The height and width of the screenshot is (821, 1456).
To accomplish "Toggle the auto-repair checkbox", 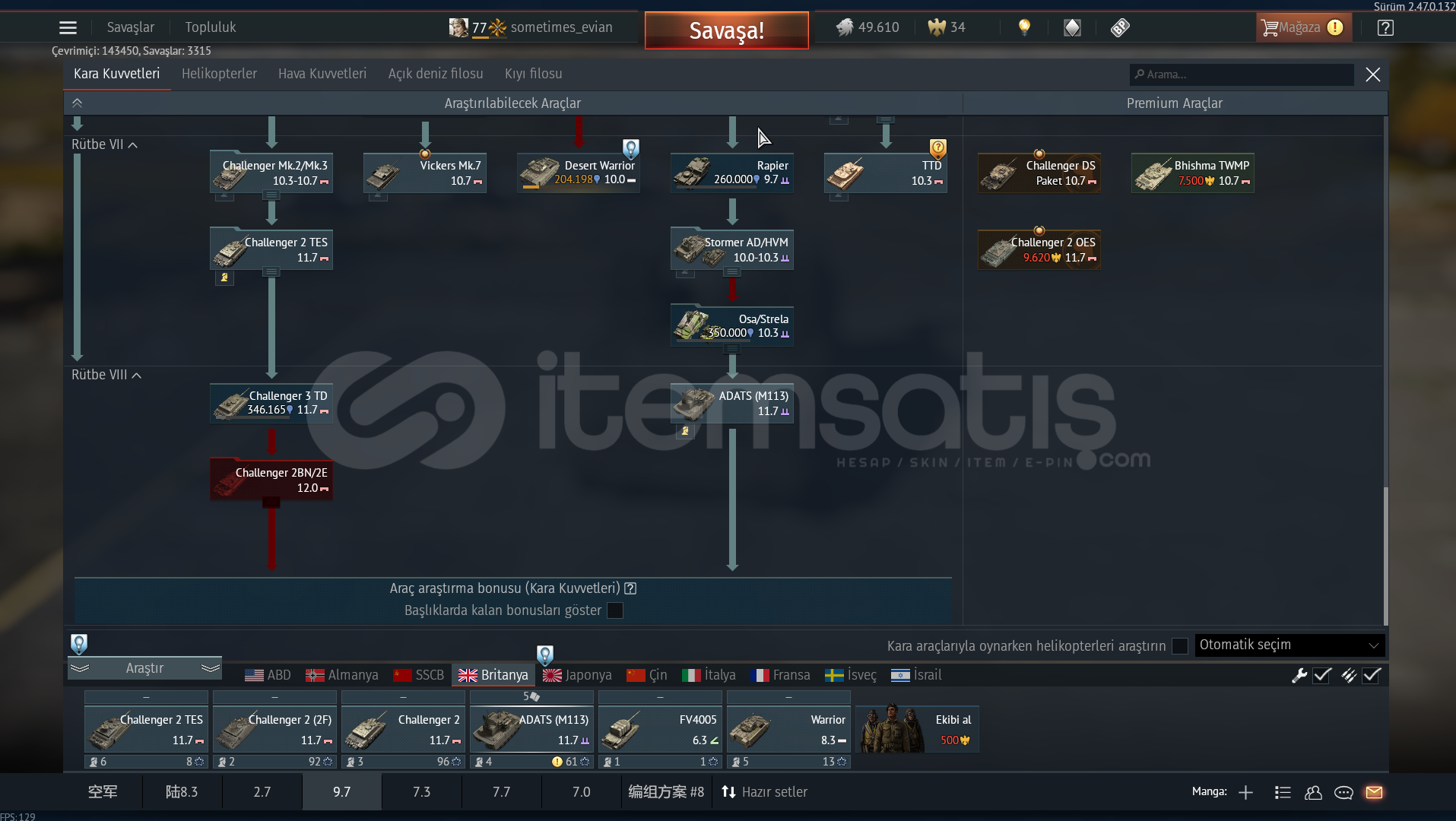I will pyautogui.click(x=1322, y=675).
